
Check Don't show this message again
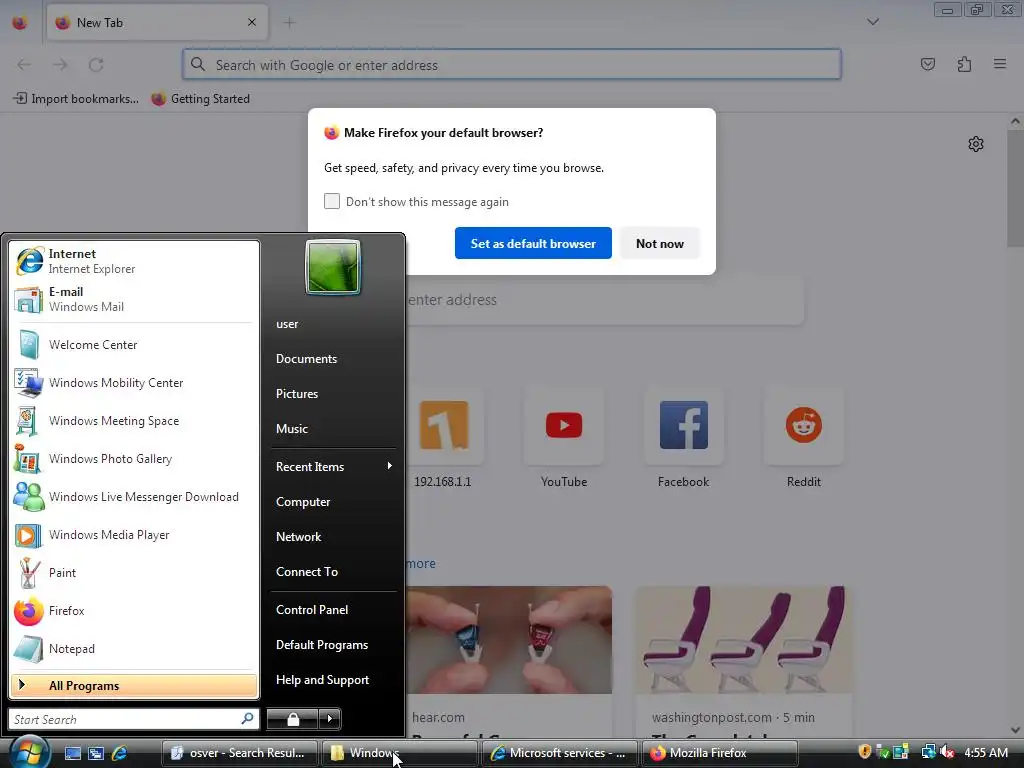click(332, 201)
